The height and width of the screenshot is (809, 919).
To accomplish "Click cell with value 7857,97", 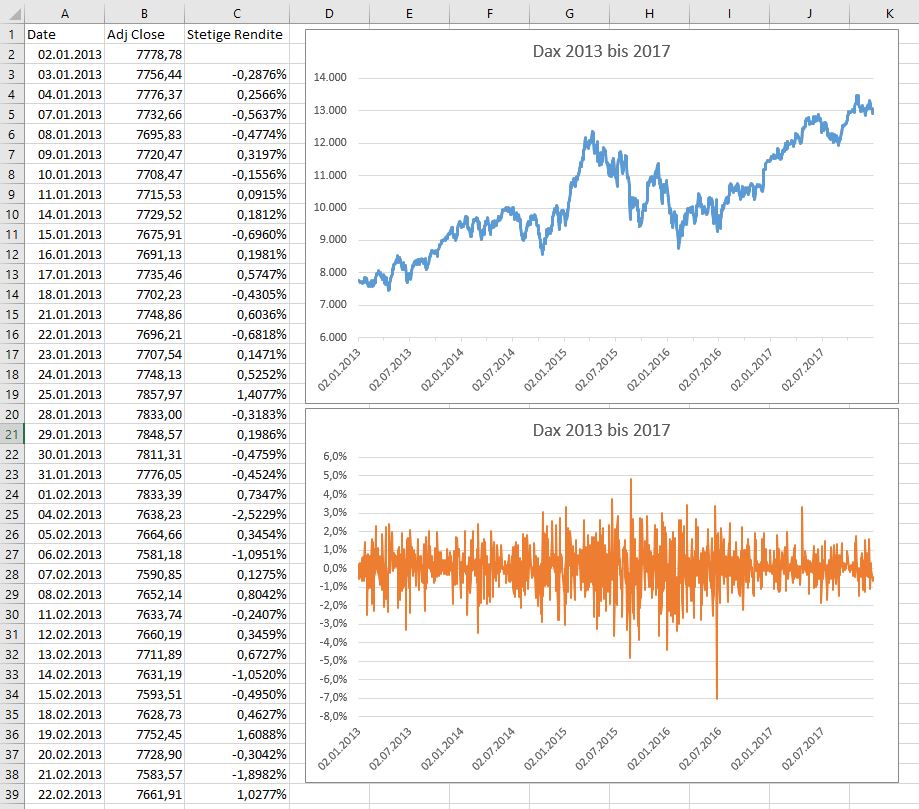I will [144, 395].
